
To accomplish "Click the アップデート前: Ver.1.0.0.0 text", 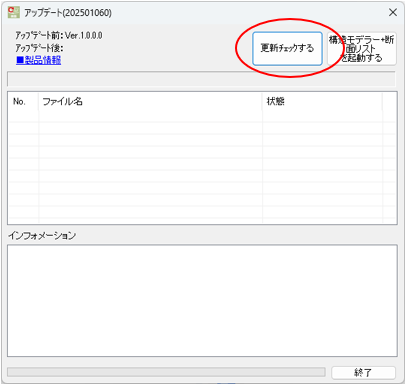I will click(x=59, y=35).
